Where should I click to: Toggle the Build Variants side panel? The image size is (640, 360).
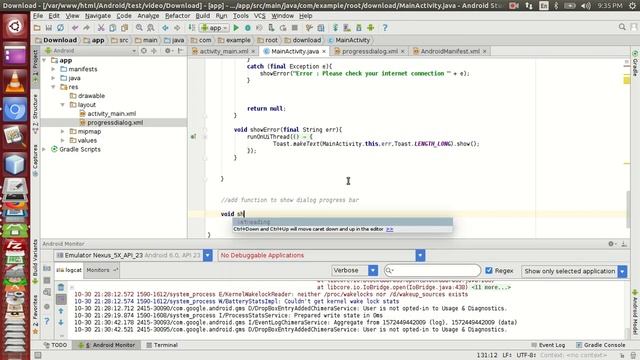click(36, 261)
